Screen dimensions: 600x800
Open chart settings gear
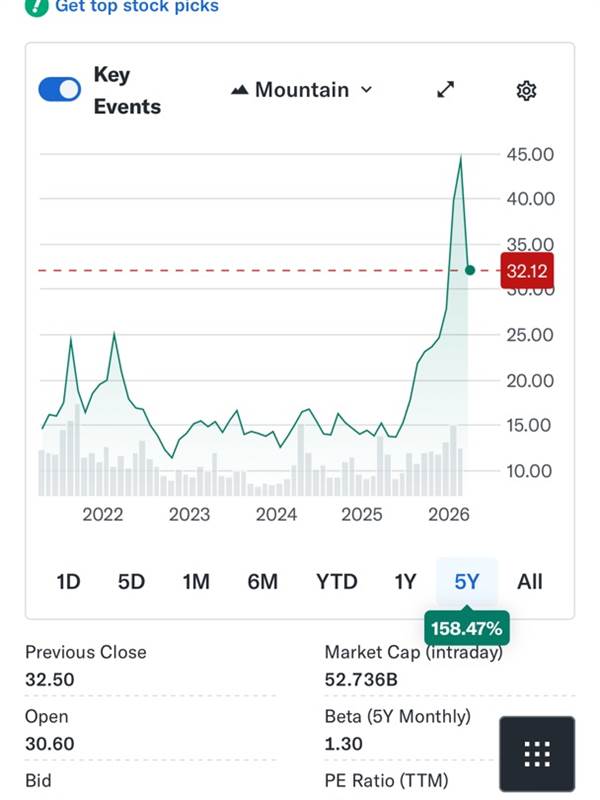tap(526, 91)
